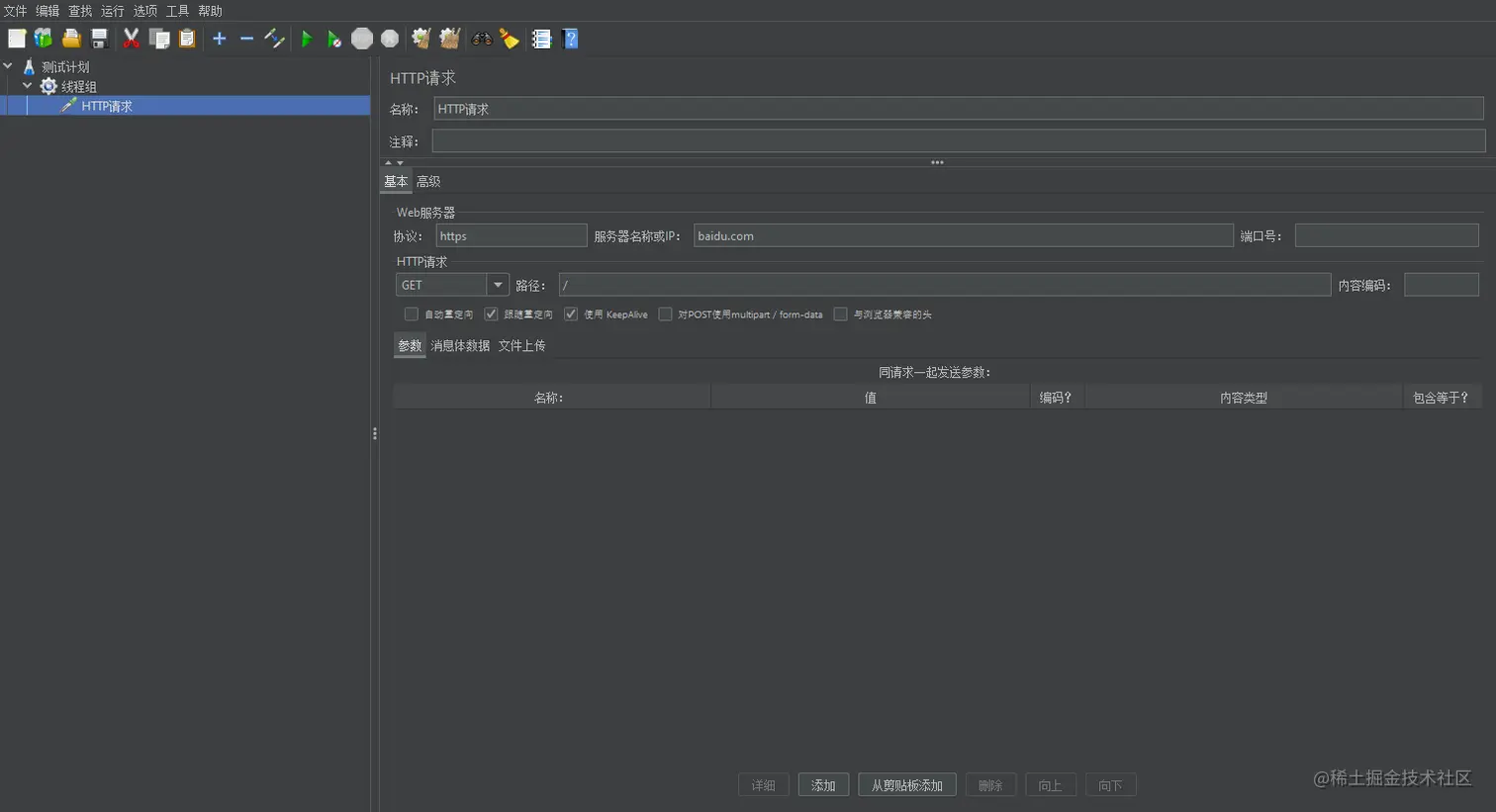Click the Shutdown test icon
The image size is (1496, 812).
[390, 39]
